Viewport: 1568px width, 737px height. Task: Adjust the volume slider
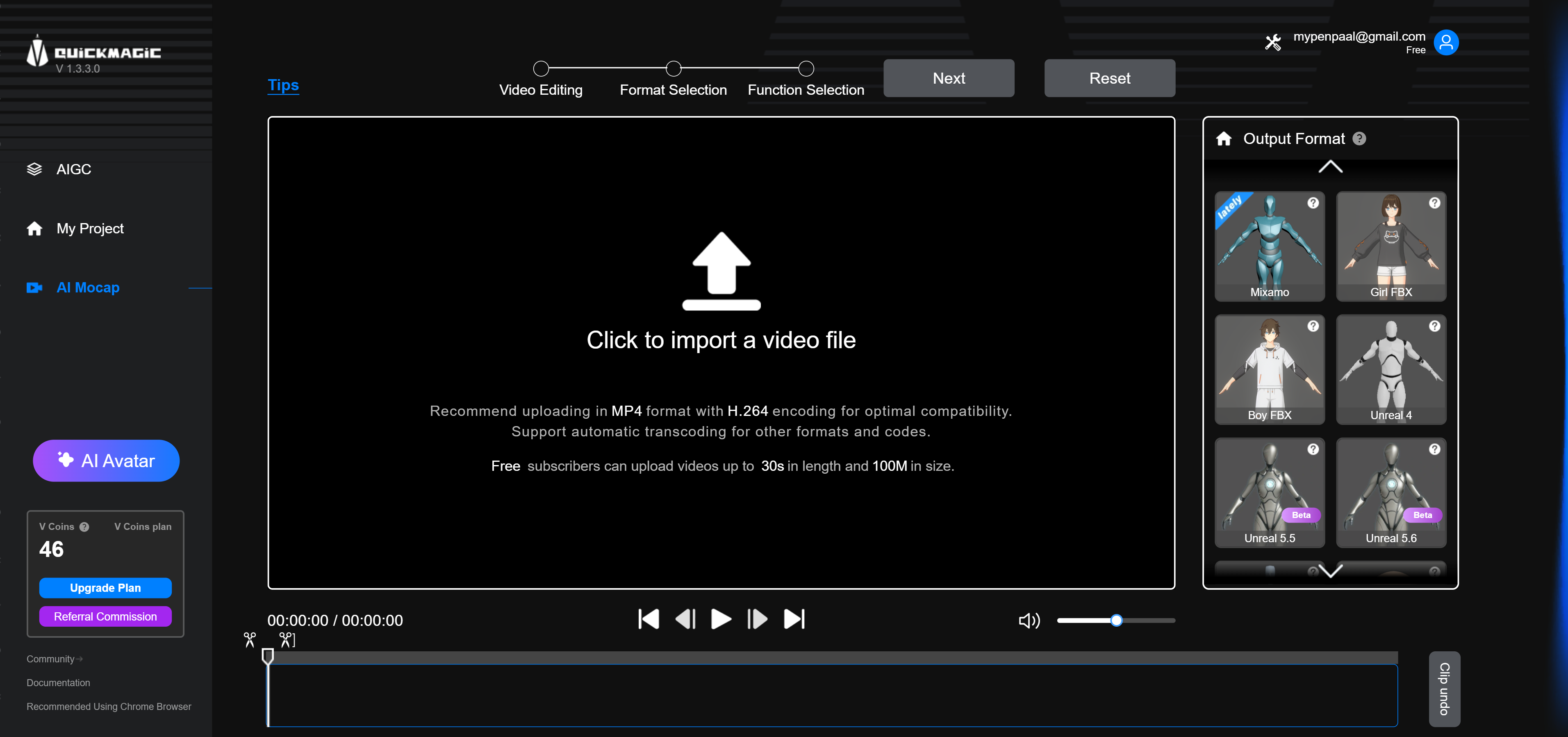tap(1116, 621)
